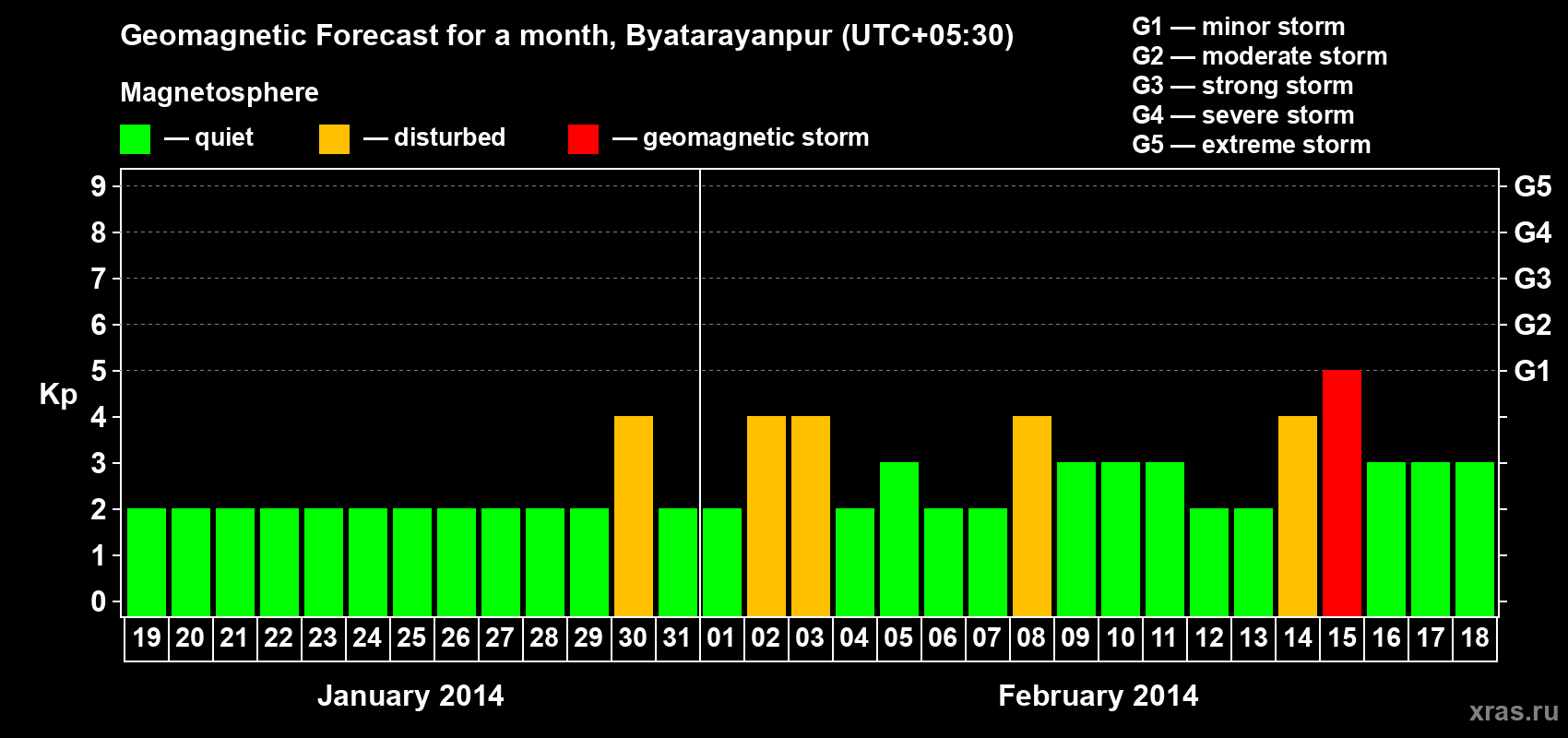
Task: Select the green bar for February 05
Action: tap(899, 539)
